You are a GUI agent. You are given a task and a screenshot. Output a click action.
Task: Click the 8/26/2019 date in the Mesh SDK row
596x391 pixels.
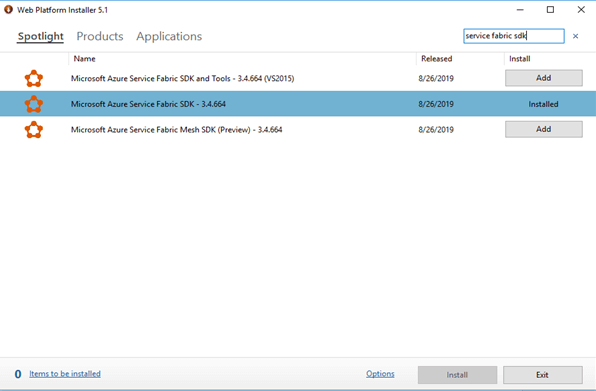point(436,130)
